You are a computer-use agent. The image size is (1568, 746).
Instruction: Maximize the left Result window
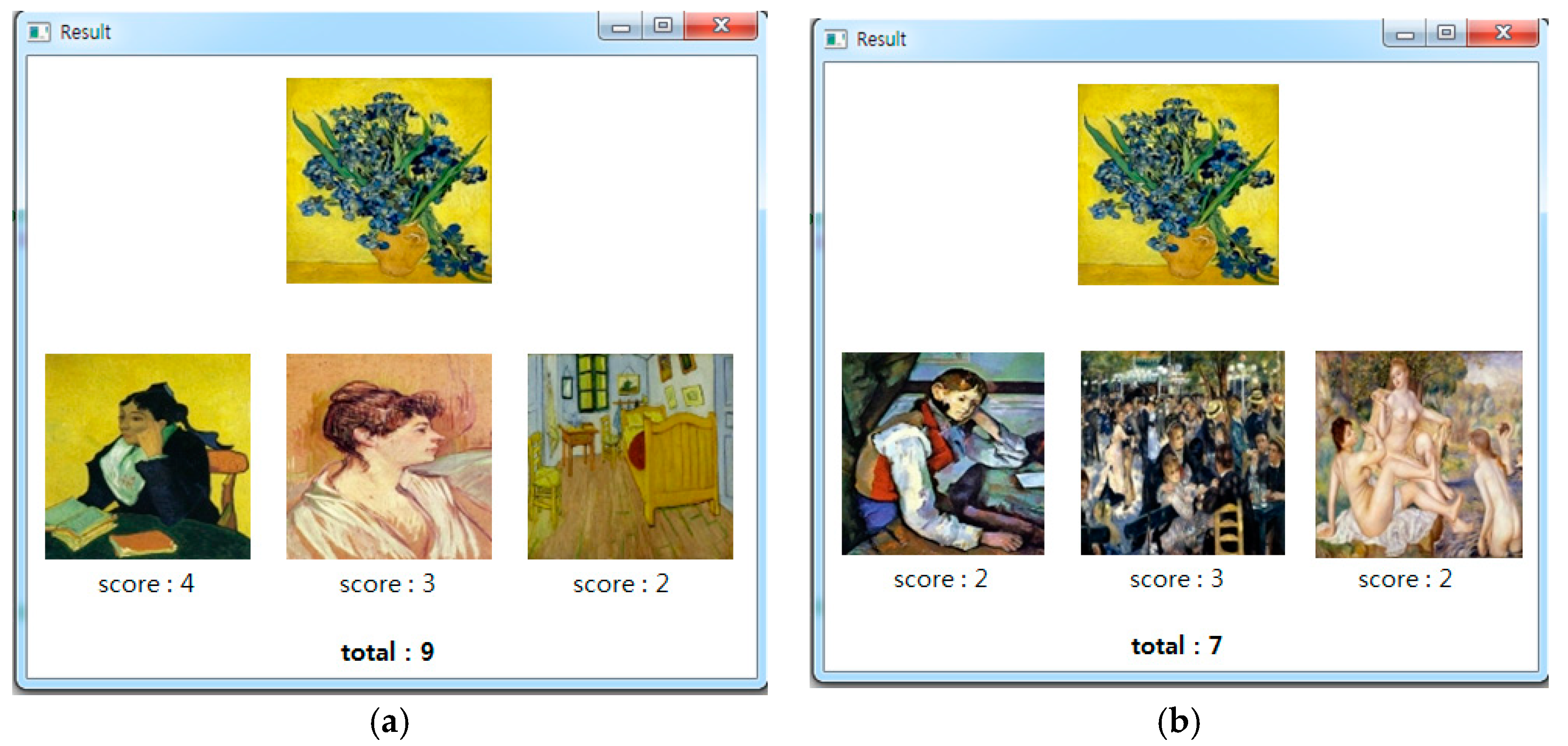pos(663,25)
